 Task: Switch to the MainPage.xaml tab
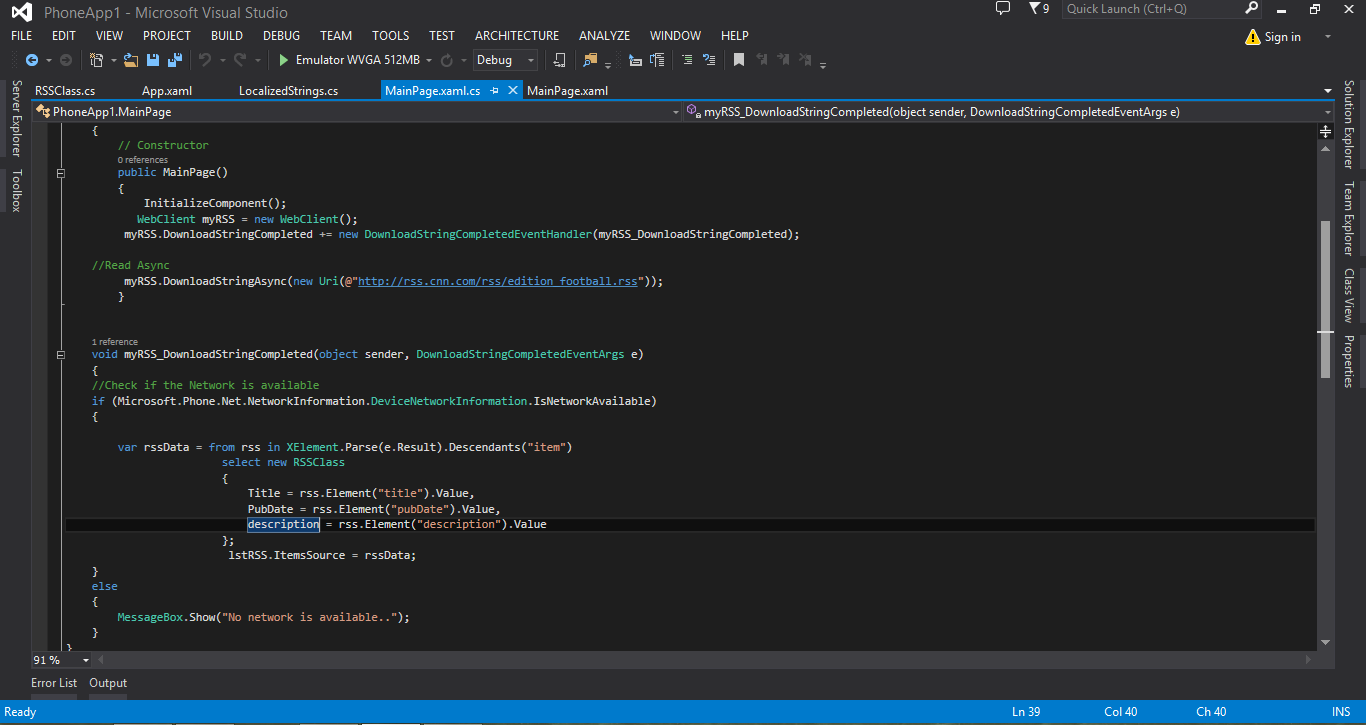(x=567, y=91)
